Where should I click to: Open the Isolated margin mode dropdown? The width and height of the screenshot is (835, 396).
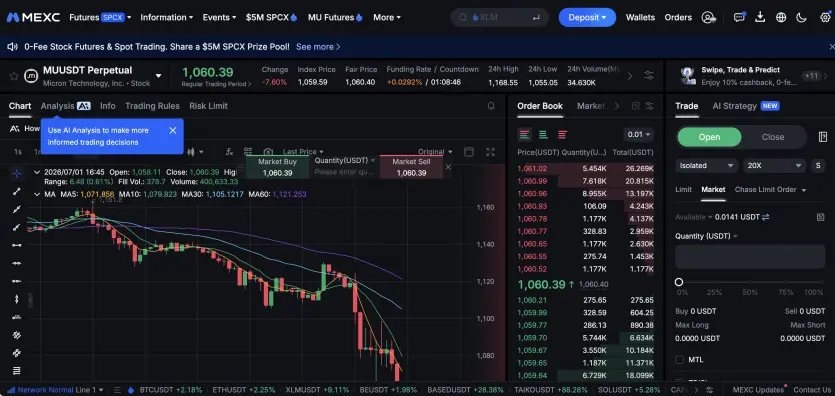point(707,166)
